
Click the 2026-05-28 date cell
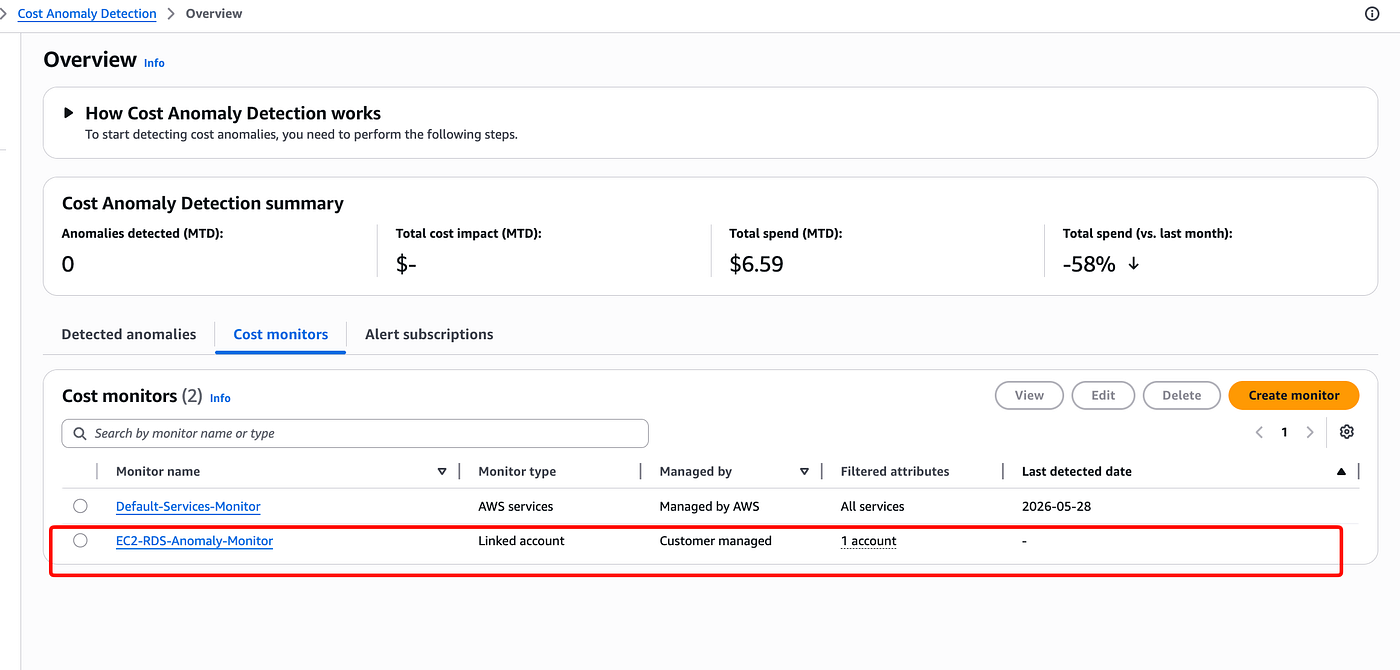1056,507
